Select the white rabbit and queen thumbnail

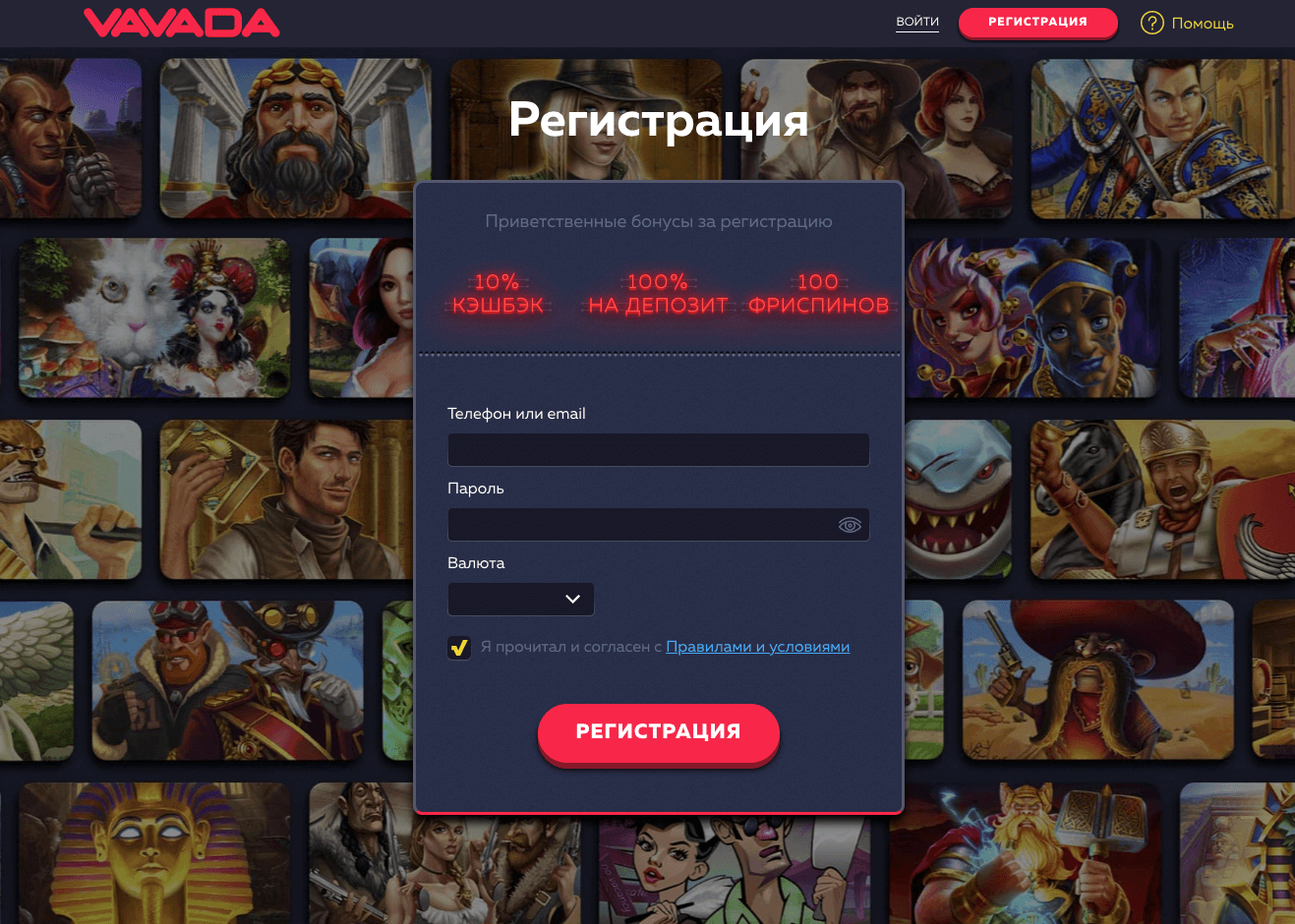click(154, 318)
